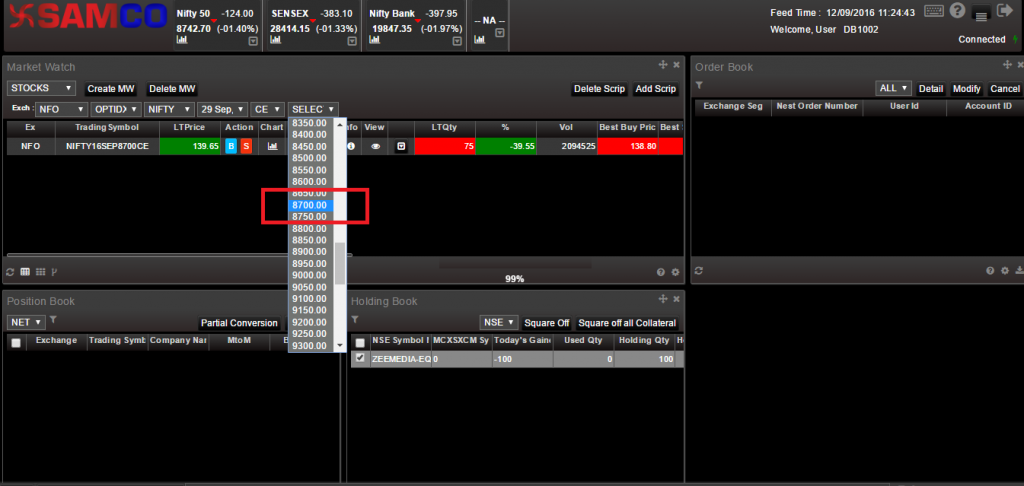The height and width of the screenshot is (486, 1024).
Task: Expand the NFO exchange dropdown
Action: click(62, 109)
